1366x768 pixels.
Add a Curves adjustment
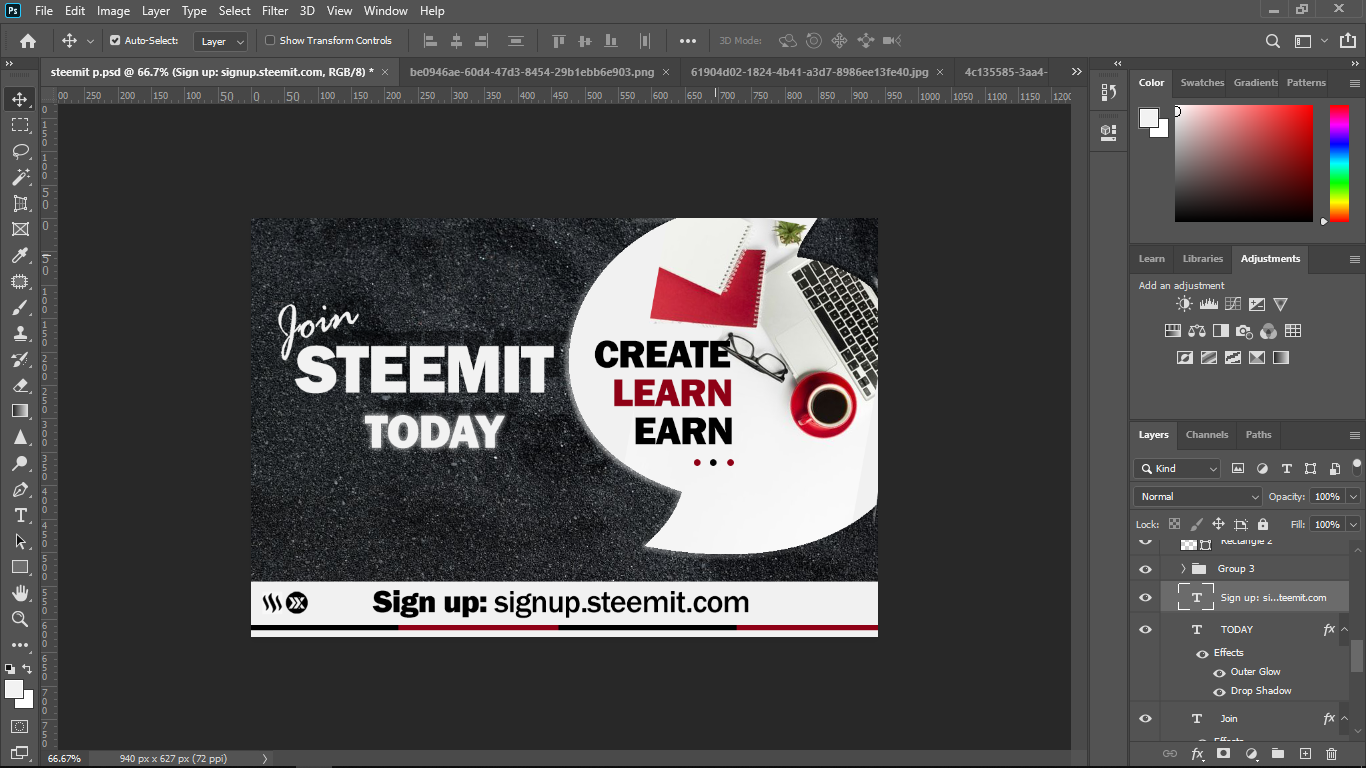coord(1232,304)
